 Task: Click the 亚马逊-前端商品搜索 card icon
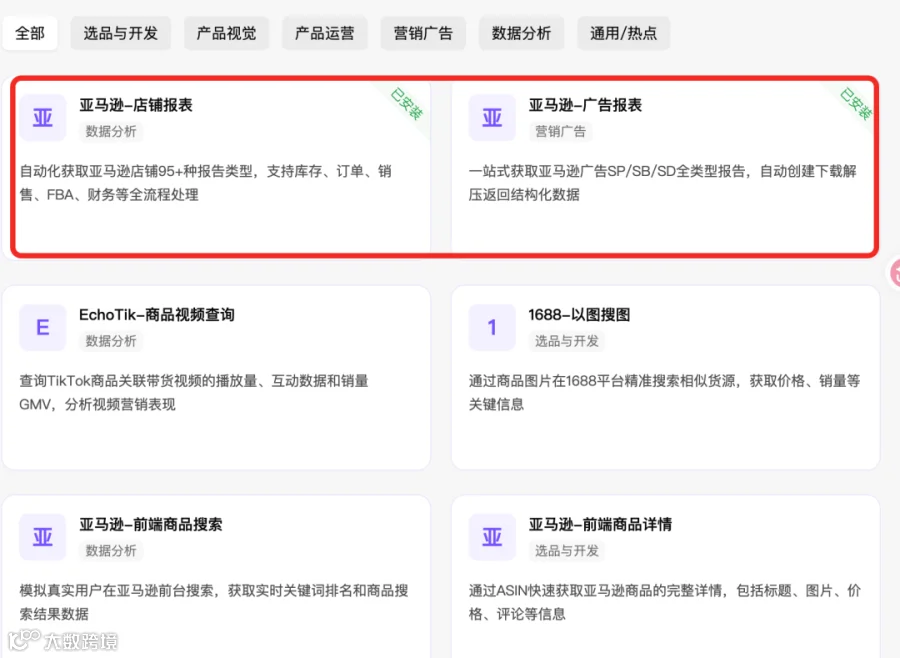(43, 537)
